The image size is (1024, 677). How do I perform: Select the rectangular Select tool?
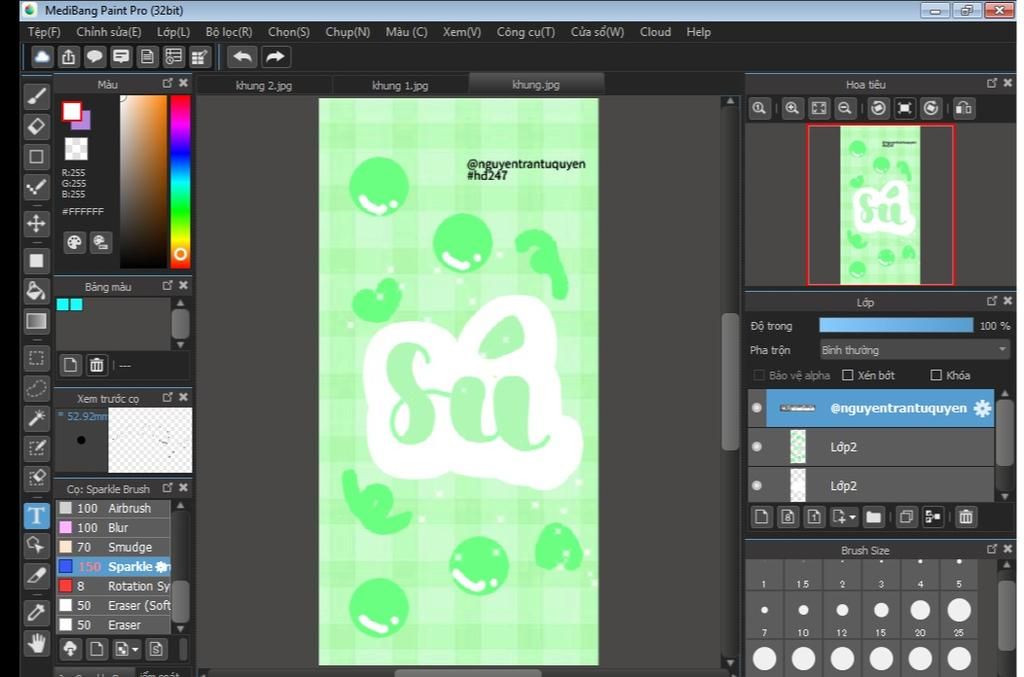click(37, 358)
